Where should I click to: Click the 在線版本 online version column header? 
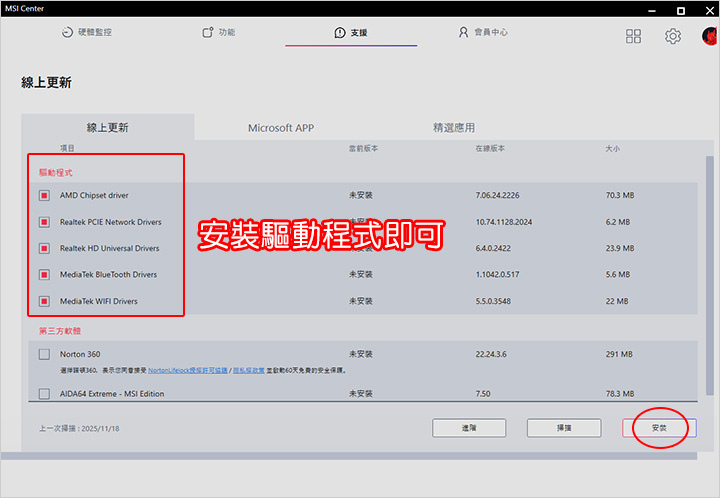490,148
